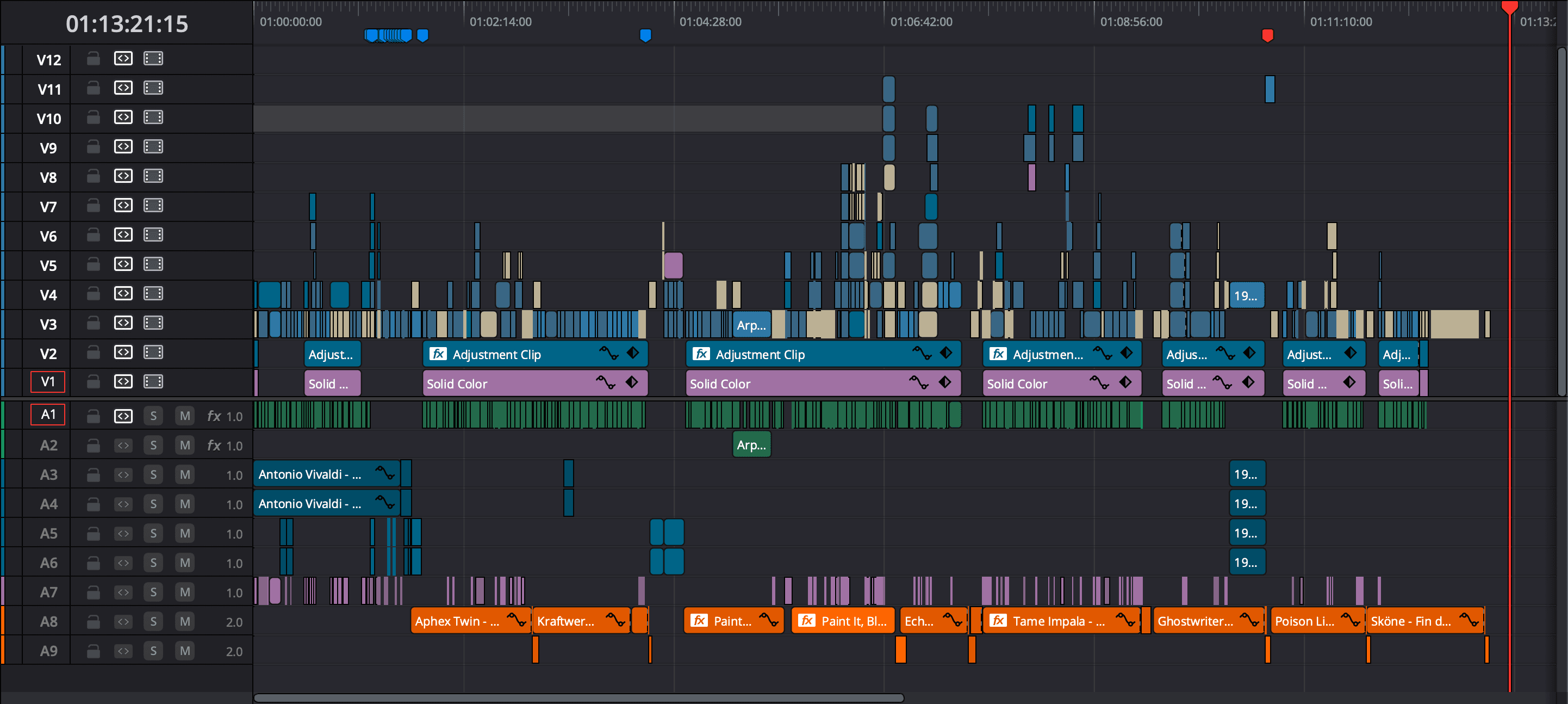Select the 19... clip on A6

click(1247, 562)
